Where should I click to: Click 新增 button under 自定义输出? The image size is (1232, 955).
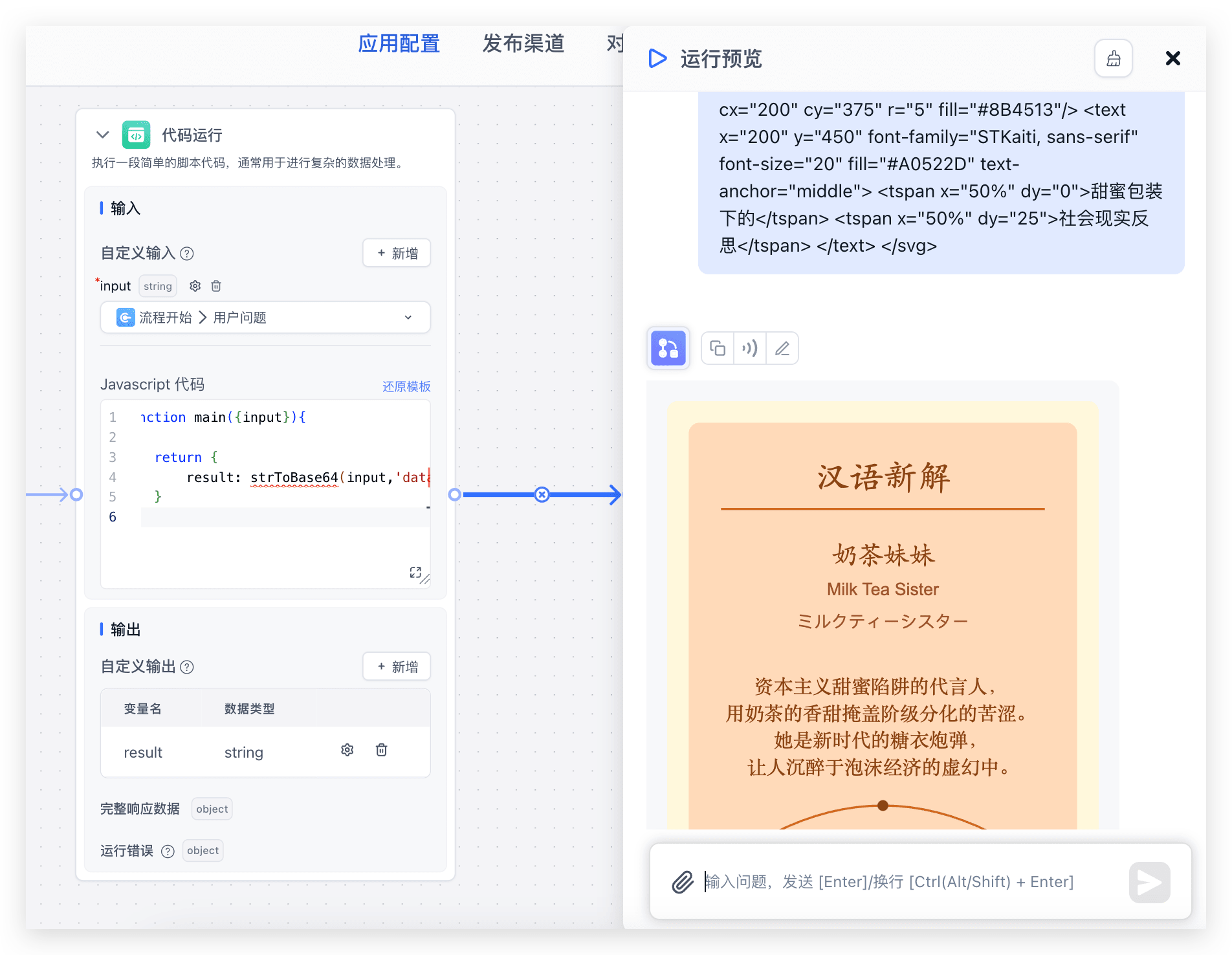[397, 666]
